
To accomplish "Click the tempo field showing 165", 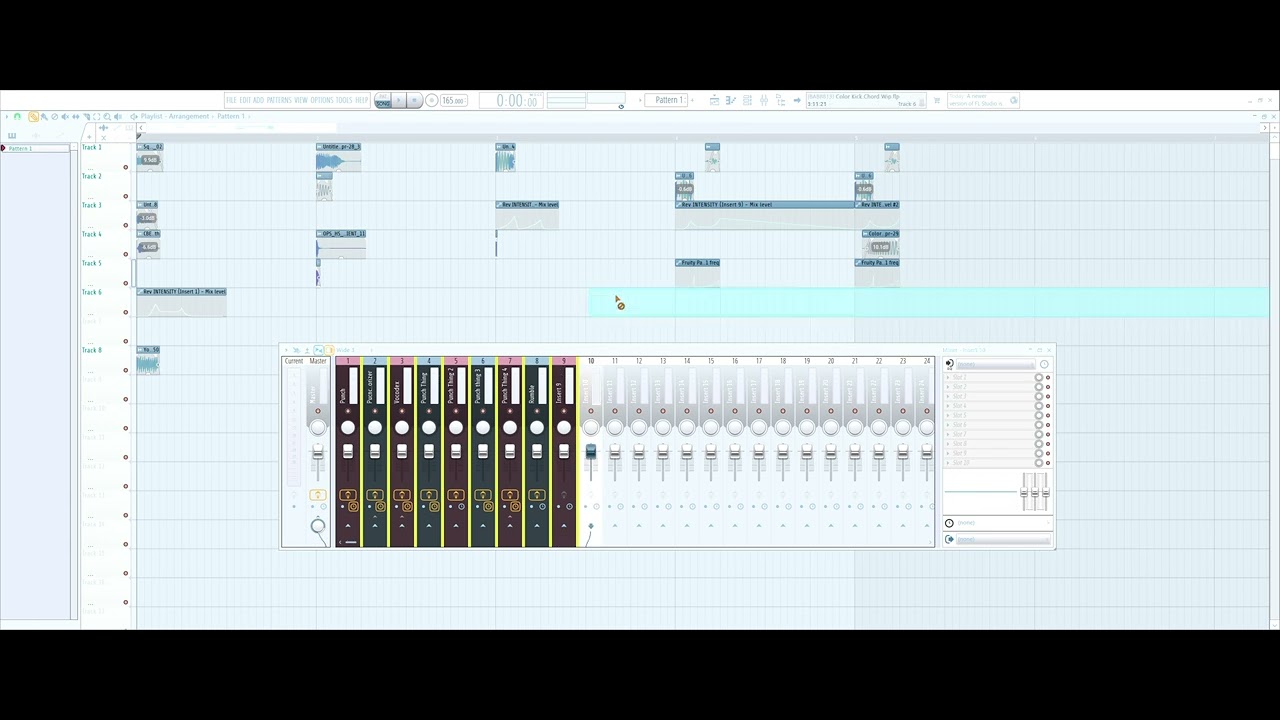I will pos(453,100).
